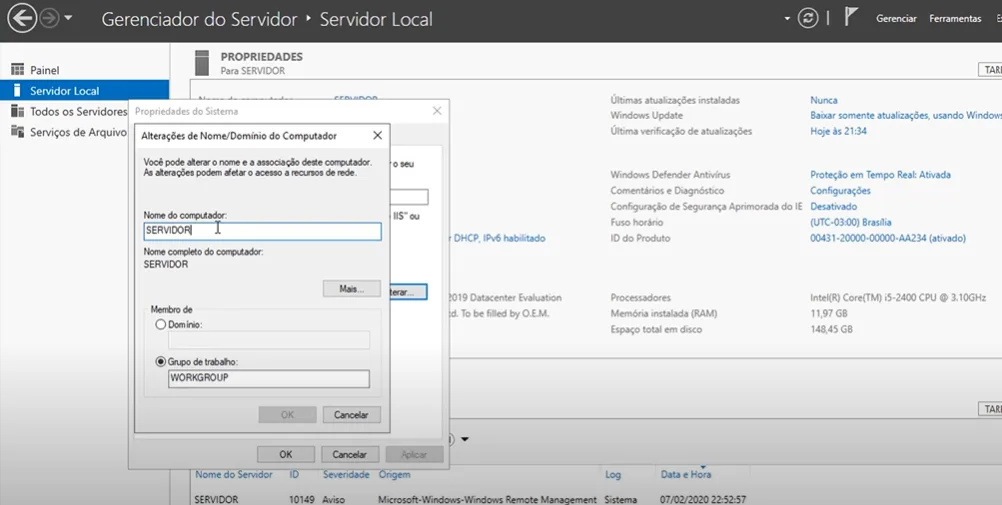Click the refresh icon in the header
1002x505 pixels.
click(808, 19)
